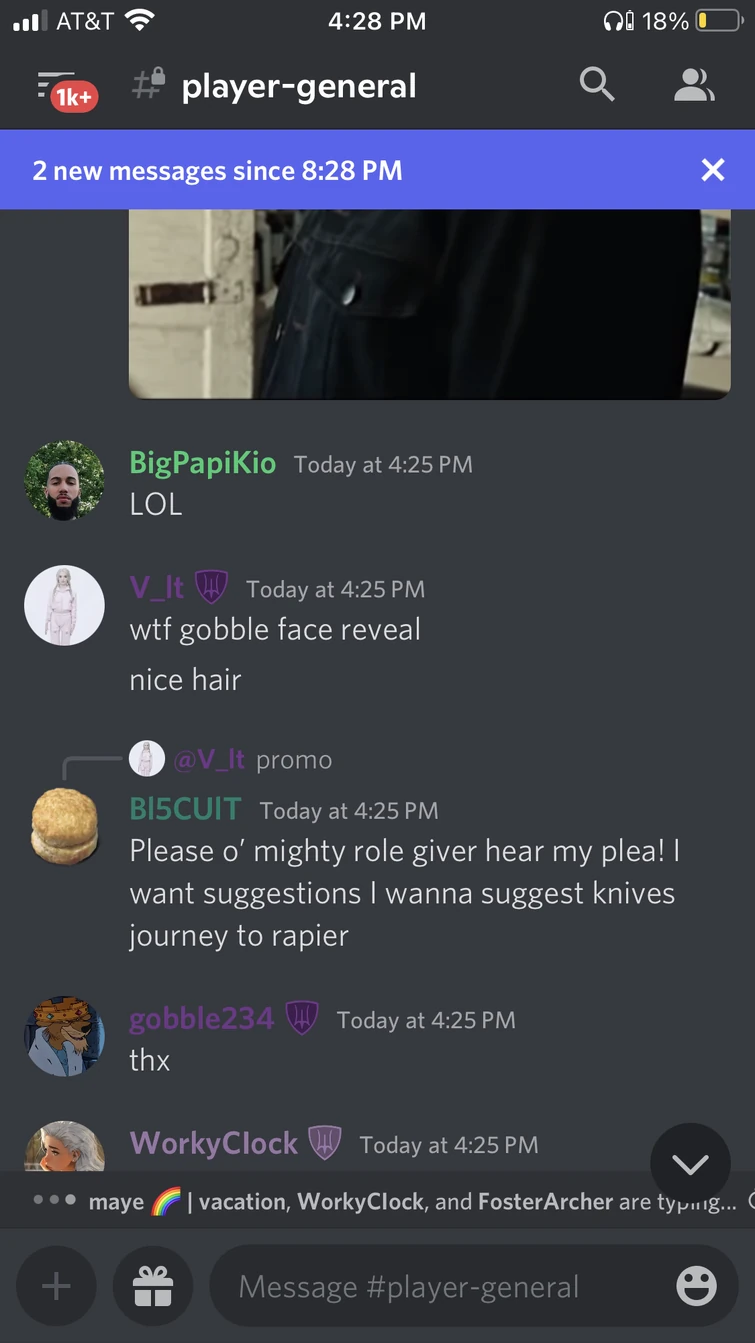Image resolution: width=755 pixels, height=1343 pixels.
Task: Open the plus attachment button
Action: (x=56, y=1286)
